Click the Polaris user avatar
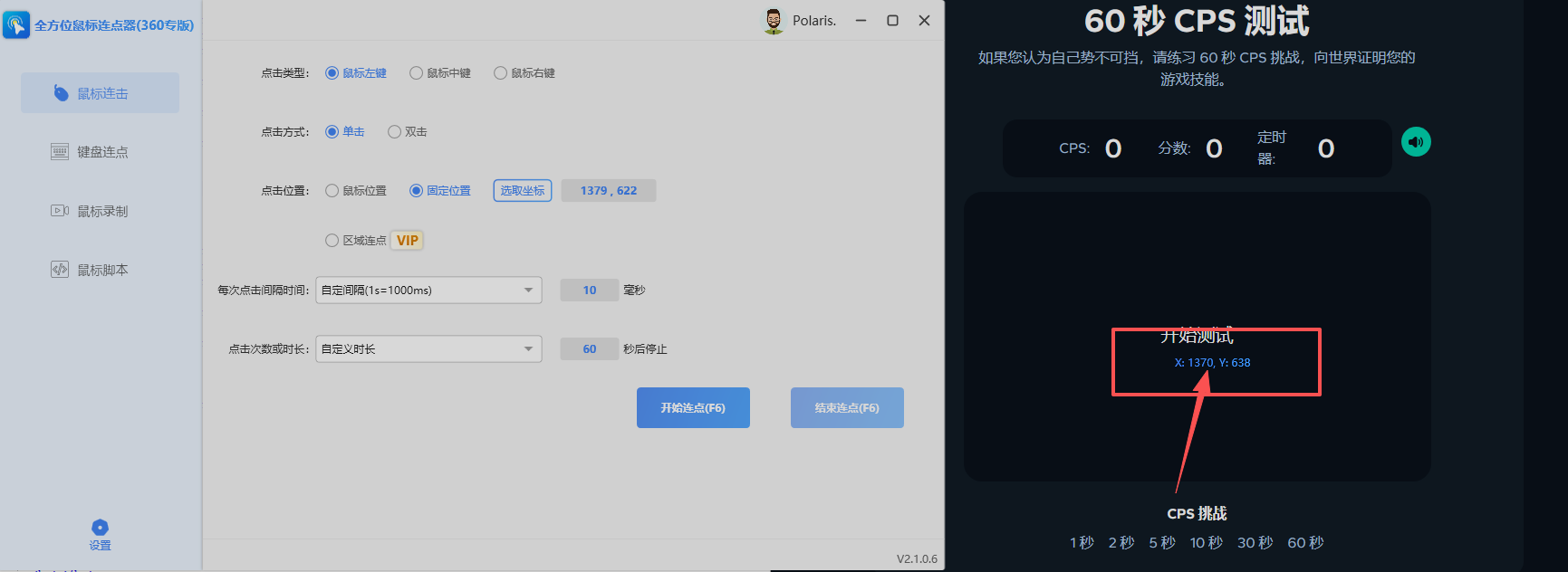This screenshot has height=572, width=1568. [773, 21]
